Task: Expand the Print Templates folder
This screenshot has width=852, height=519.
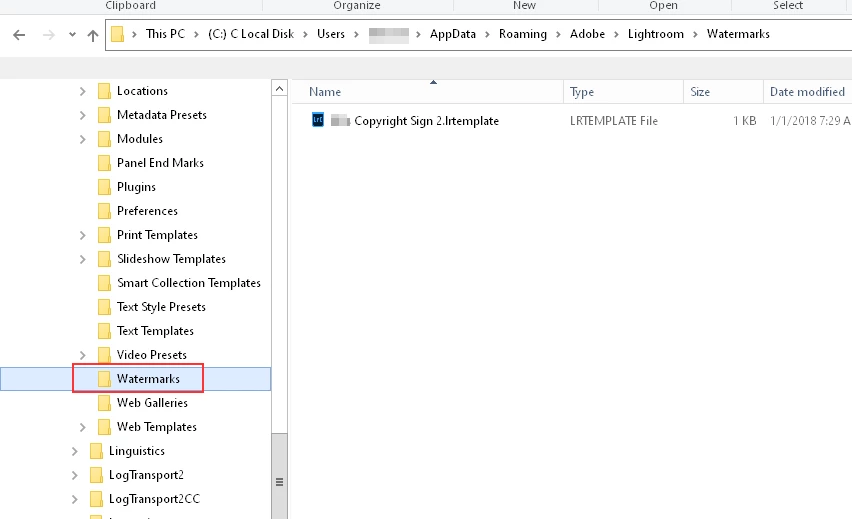Action: click(83, 235)
